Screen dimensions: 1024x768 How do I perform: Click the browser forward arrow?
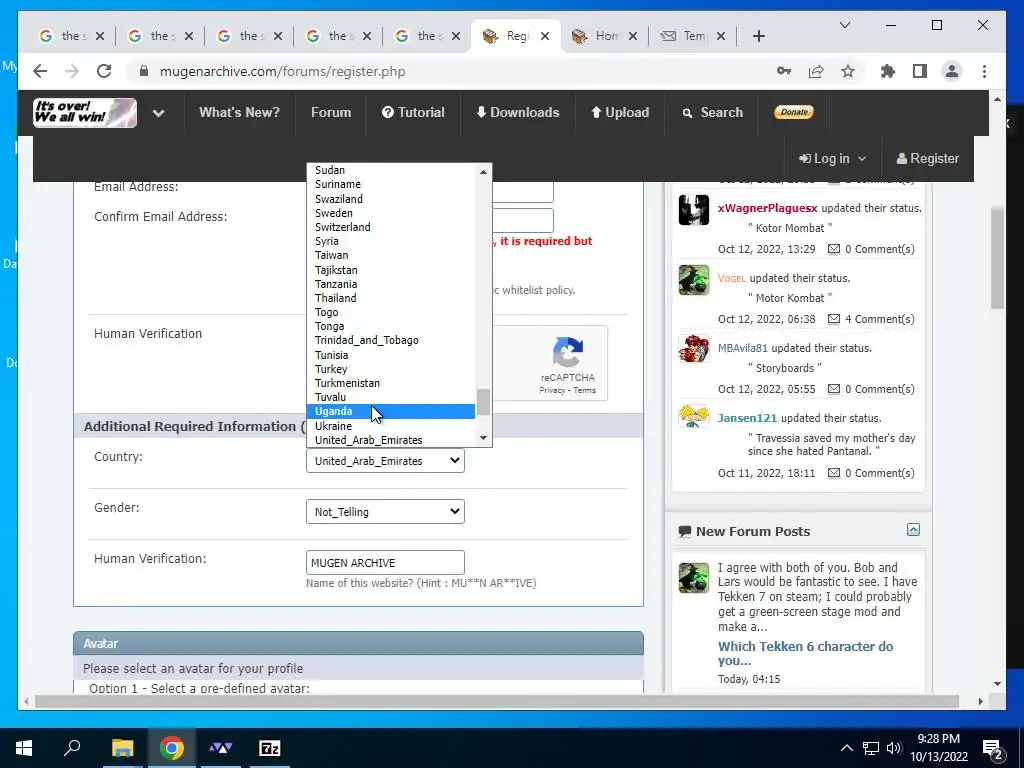72,71
